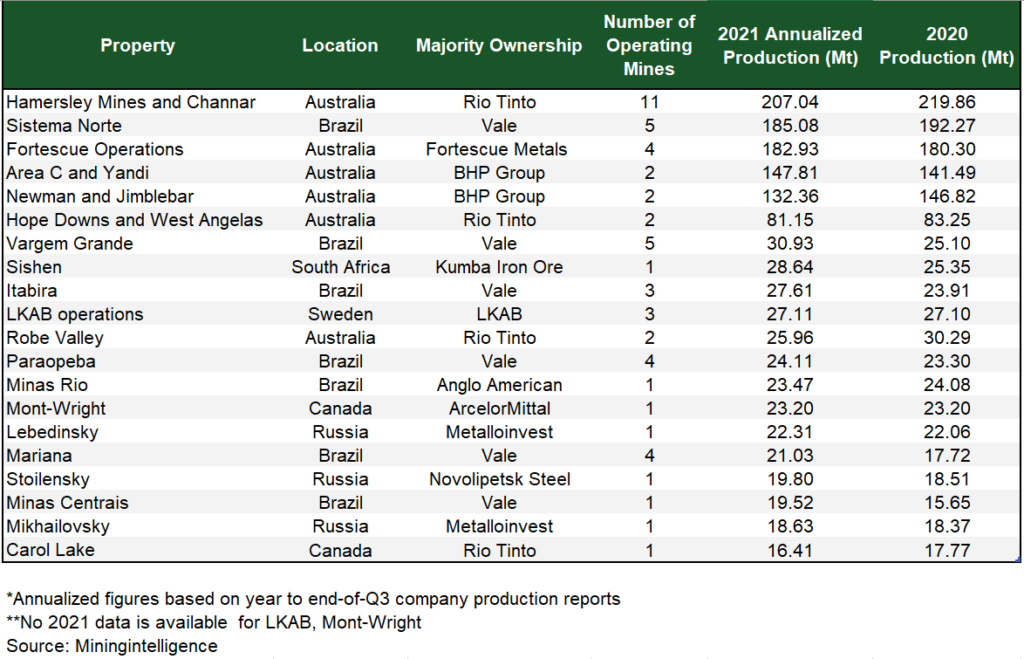Select the 146.82 production value
This screenshot has height=659, width=1024.
tap(947, 197)
